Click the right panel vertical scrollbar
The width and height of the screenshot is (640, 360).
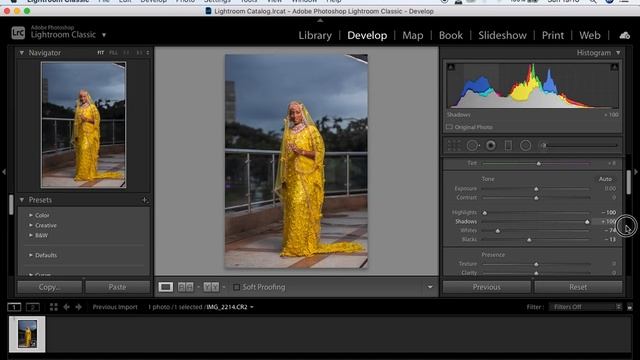pyautogui.click(x=629, y=182)
